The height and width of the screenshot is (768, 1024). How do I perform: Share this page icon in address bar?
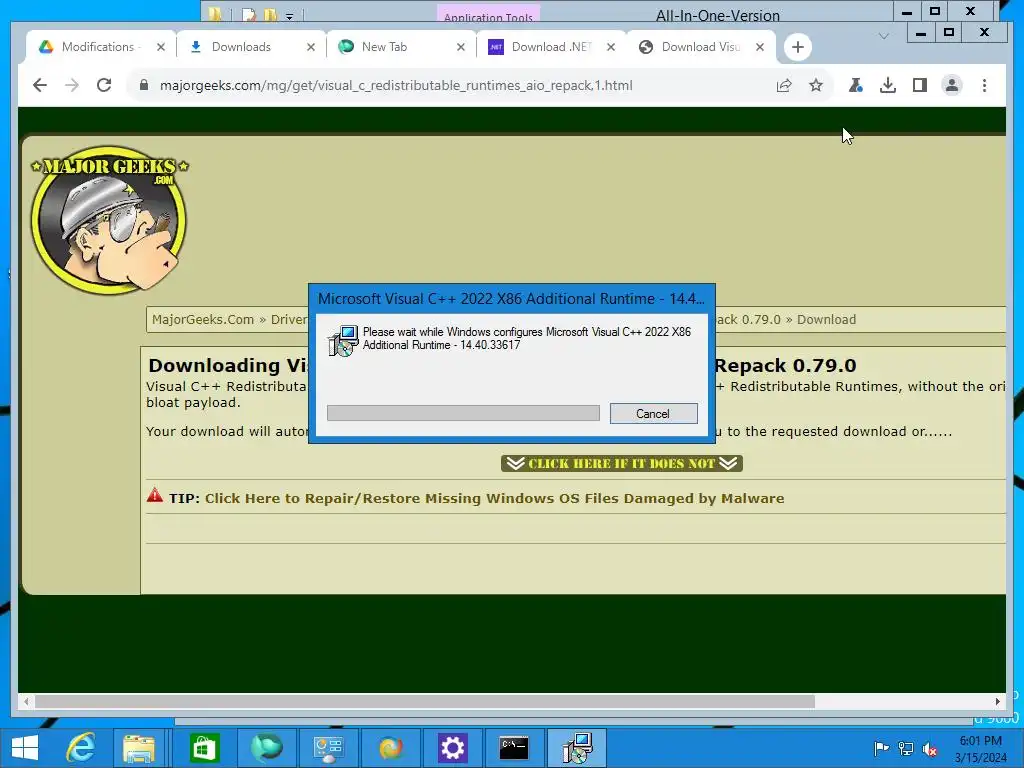(x=784, y=85)
